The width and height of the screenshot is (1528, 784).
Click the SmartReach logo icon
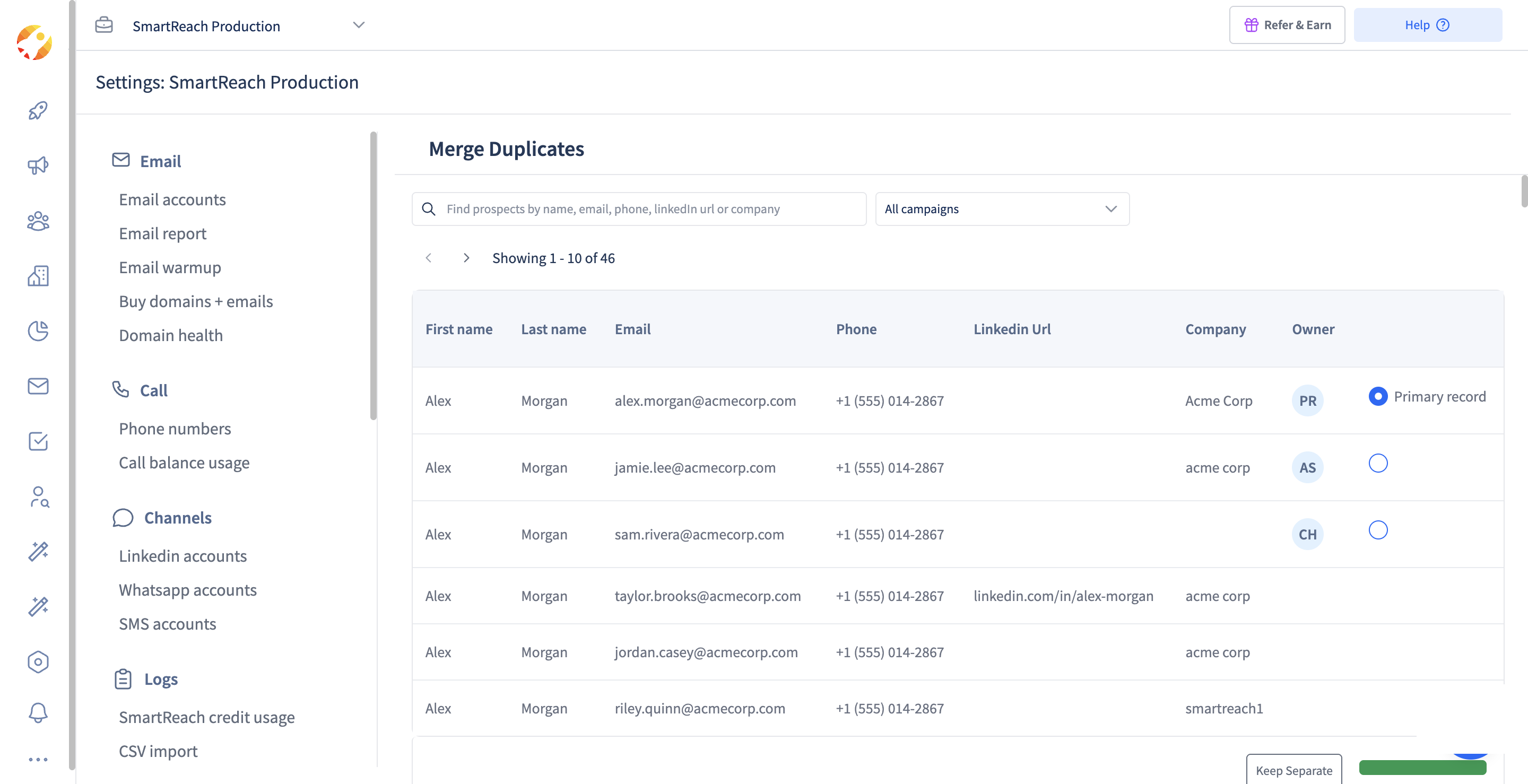pos(34,42)
